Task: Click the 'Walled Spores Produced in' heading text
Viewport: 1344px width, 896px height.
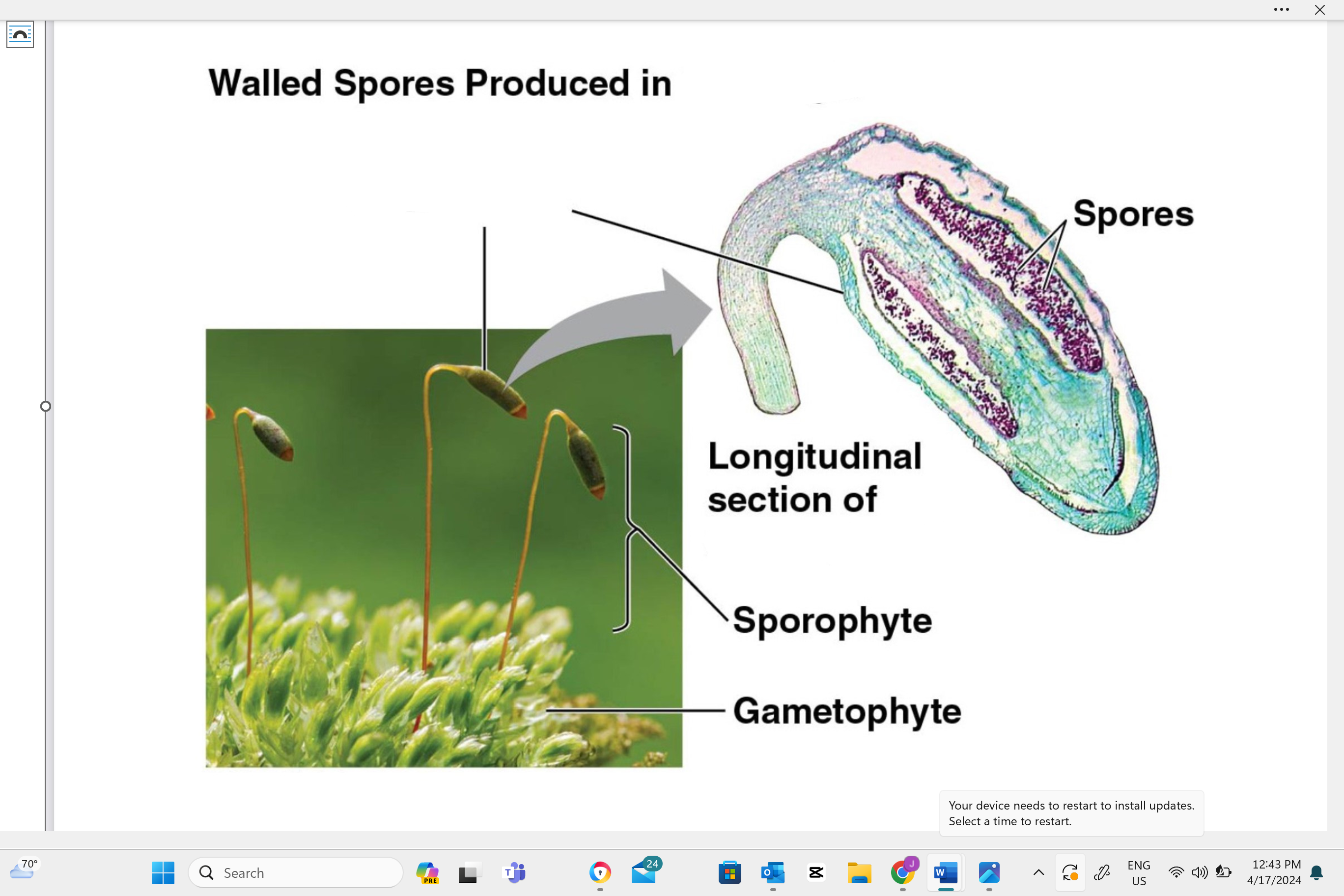Action: pyautogui.click(x=440, y=84)
